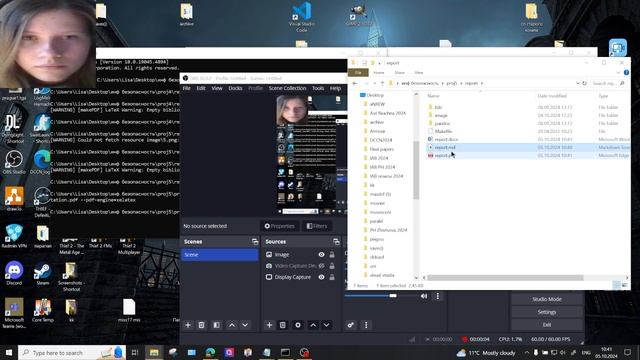Remove the selected scene with trash icon
The height and width of the screenshot is (360, 640).
(201, 325)
